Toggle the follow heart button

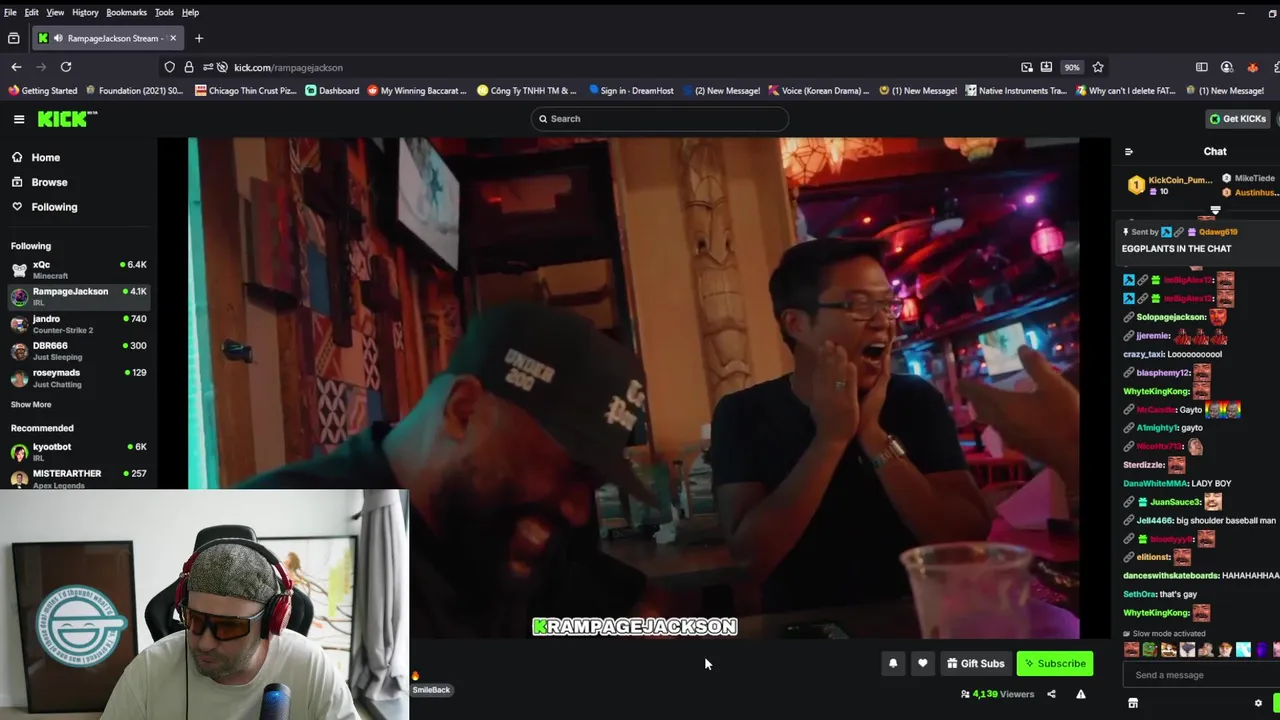(x=922, y=663)
